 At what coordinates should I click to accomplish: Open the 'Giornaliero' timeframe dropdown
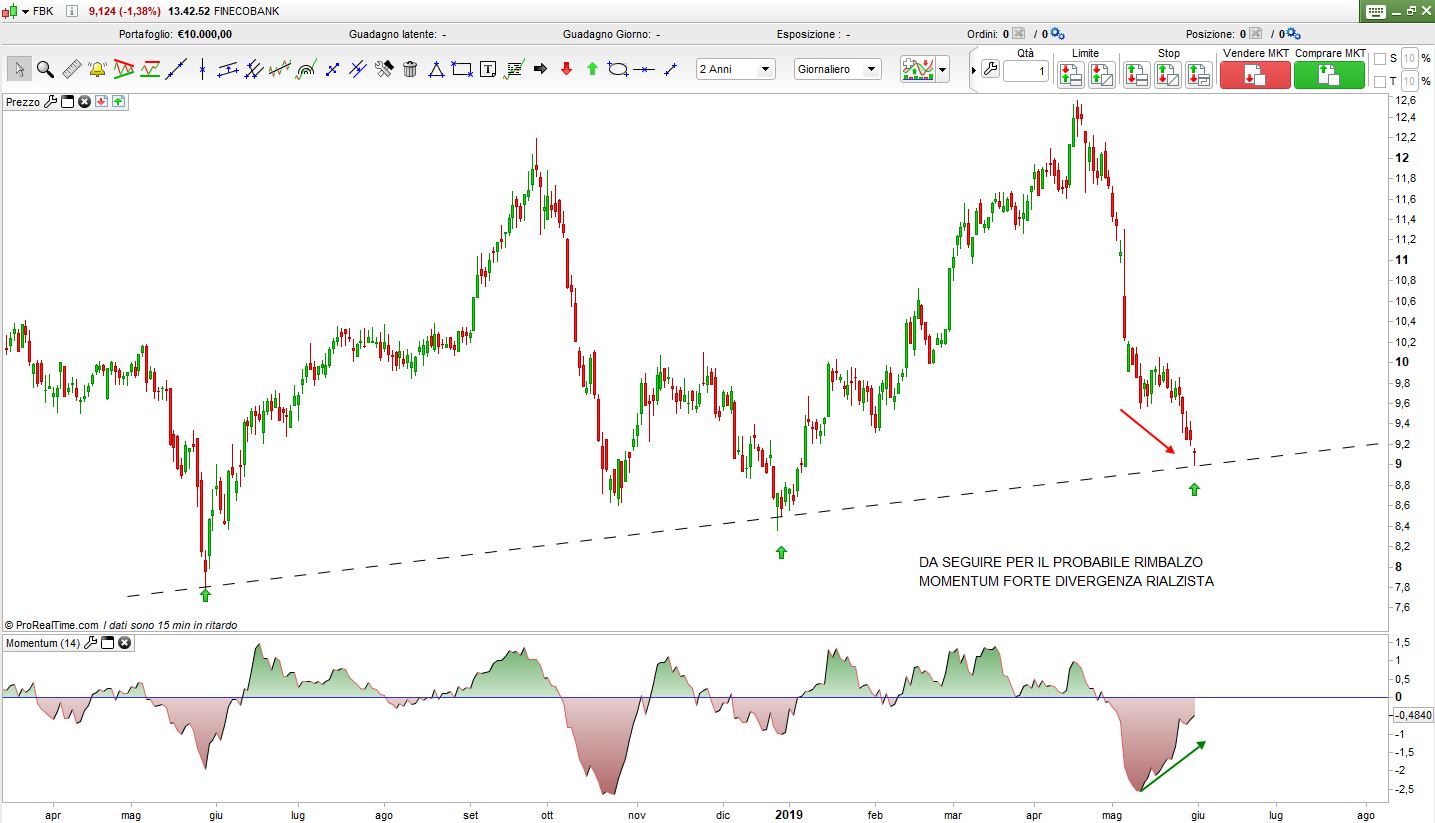coord(837,69)
